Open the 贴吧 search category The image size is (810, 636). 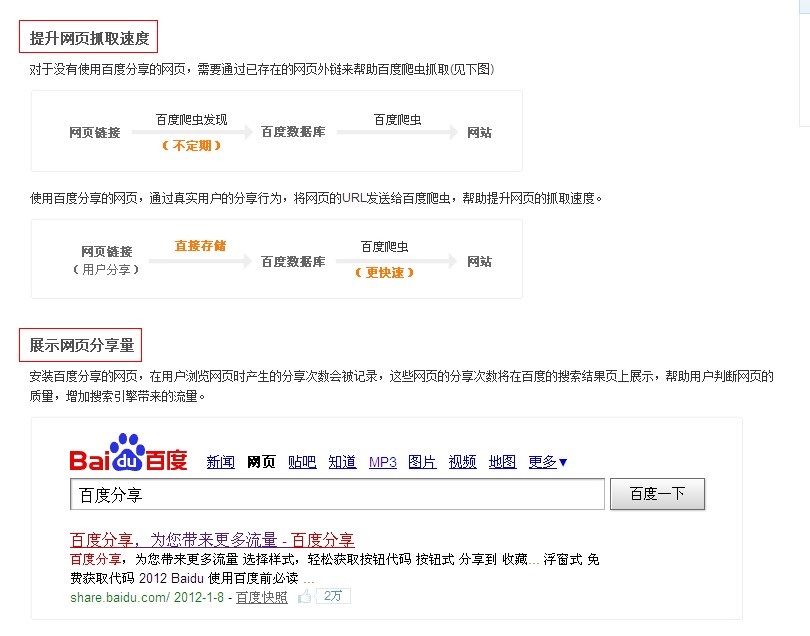(302, 462)
